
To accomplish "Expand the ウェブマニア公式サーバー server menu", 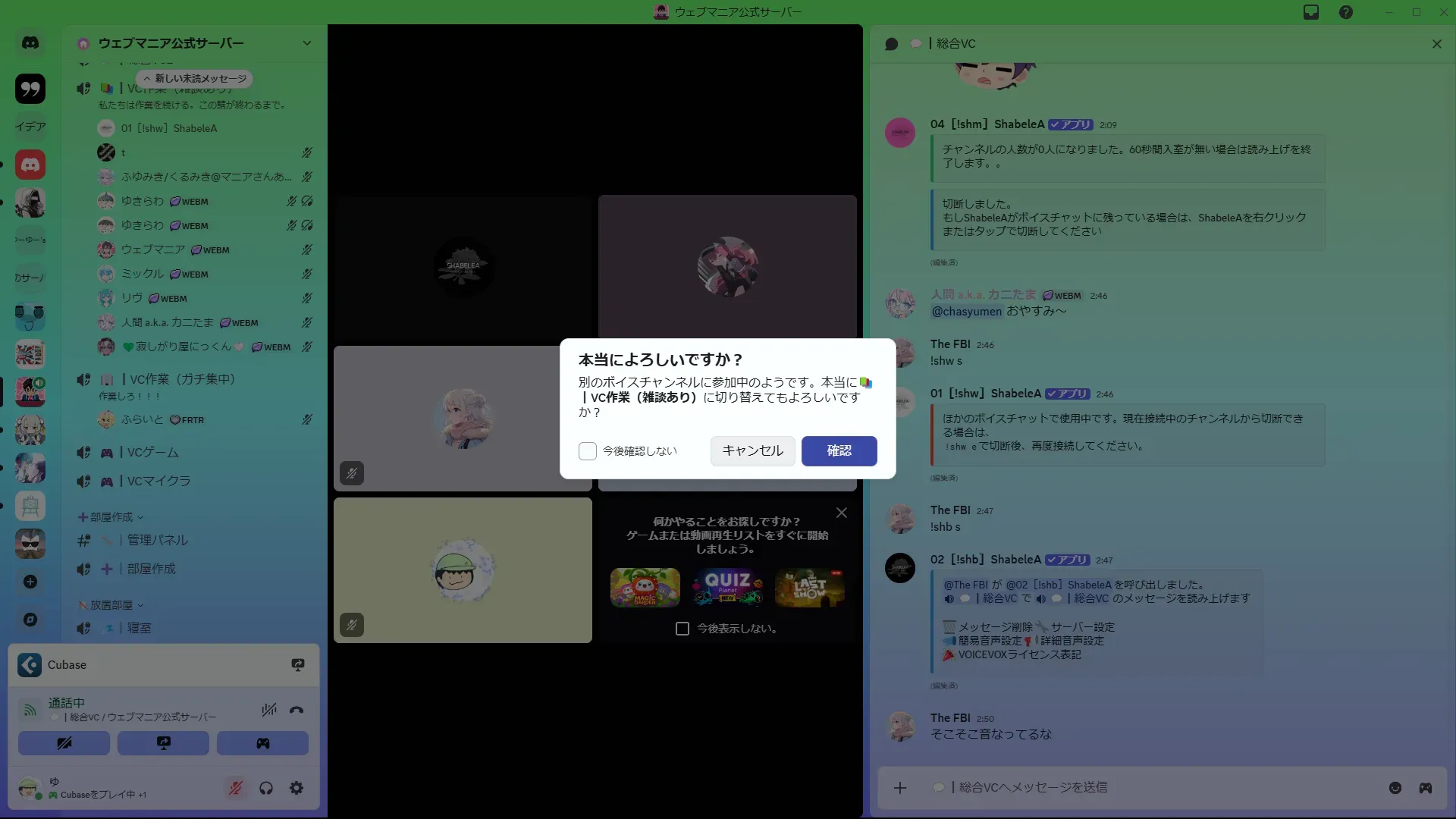I will [x=306, y=43].
